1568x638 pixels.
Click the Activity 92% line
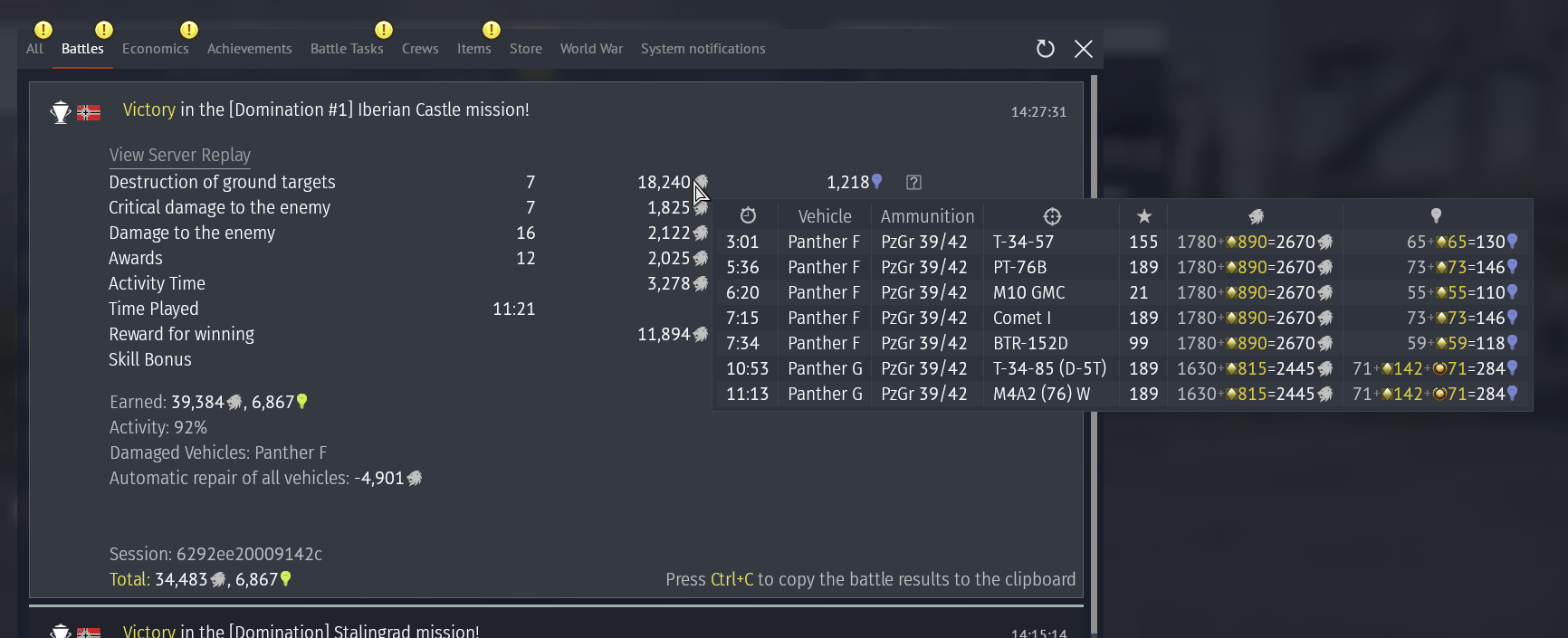coord(158,427)
